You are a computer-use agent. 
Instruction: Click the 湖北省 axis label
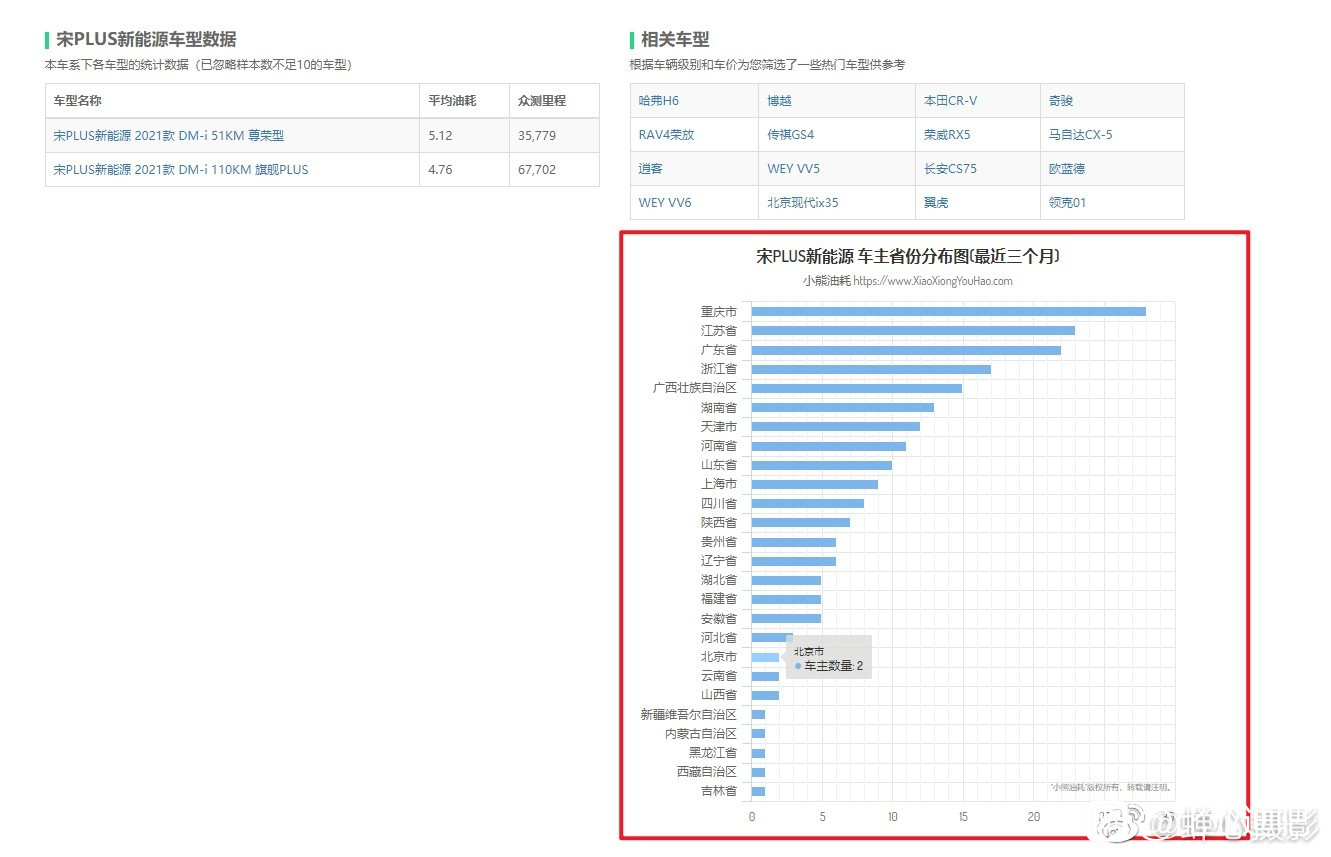click(x=718, y=580)
